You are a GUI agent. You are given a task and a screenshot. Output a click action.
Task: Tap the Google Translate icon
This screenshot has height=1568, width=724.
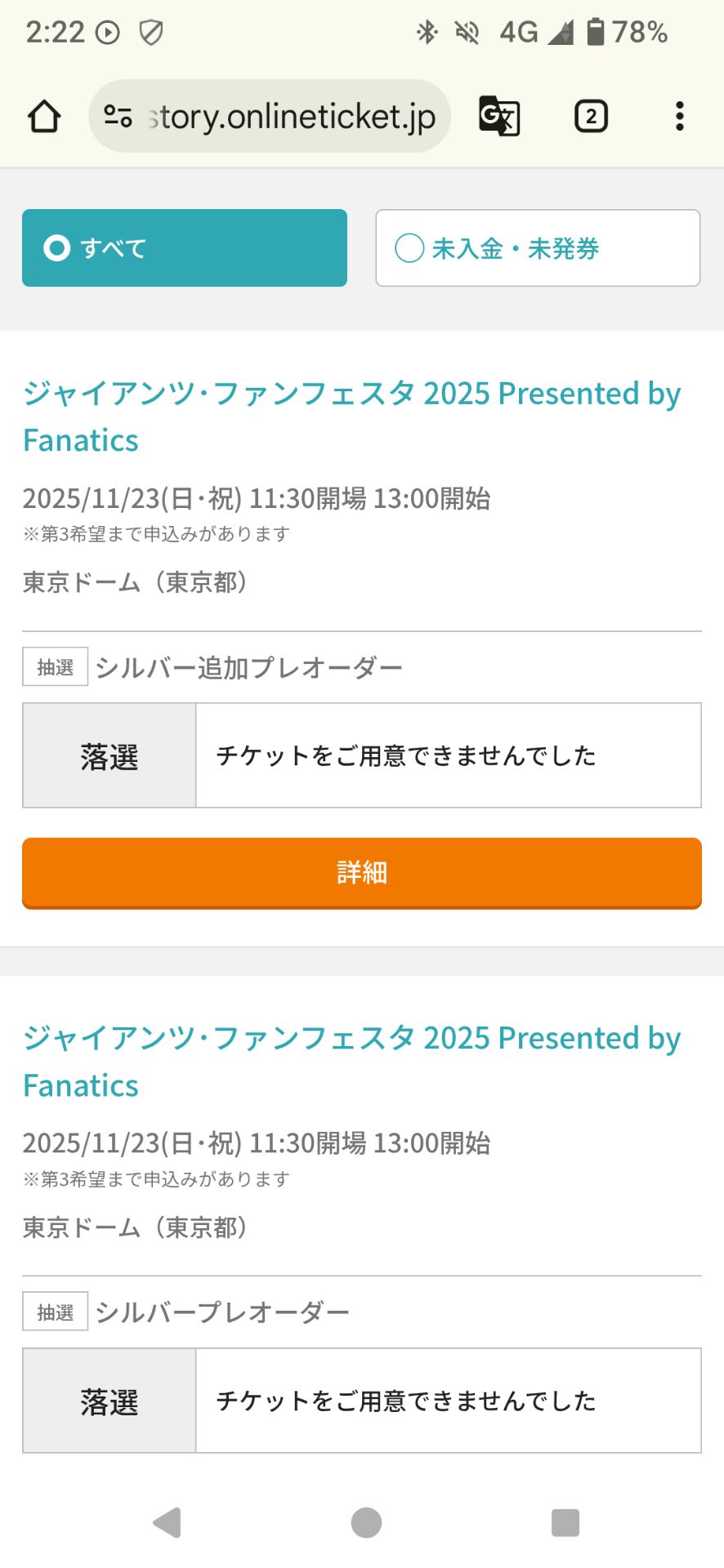tap(498, 117)
